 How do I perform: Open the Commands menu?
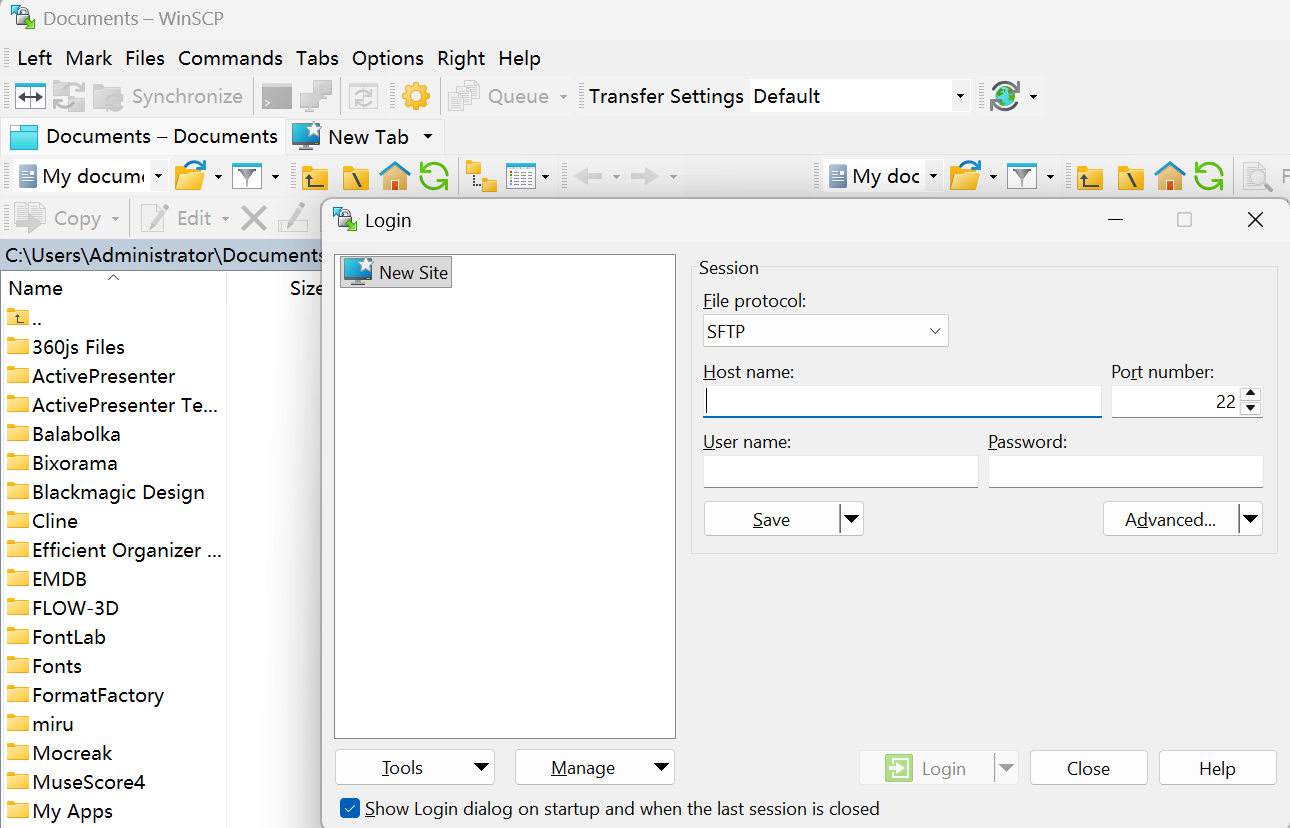[x=230, y=58]
